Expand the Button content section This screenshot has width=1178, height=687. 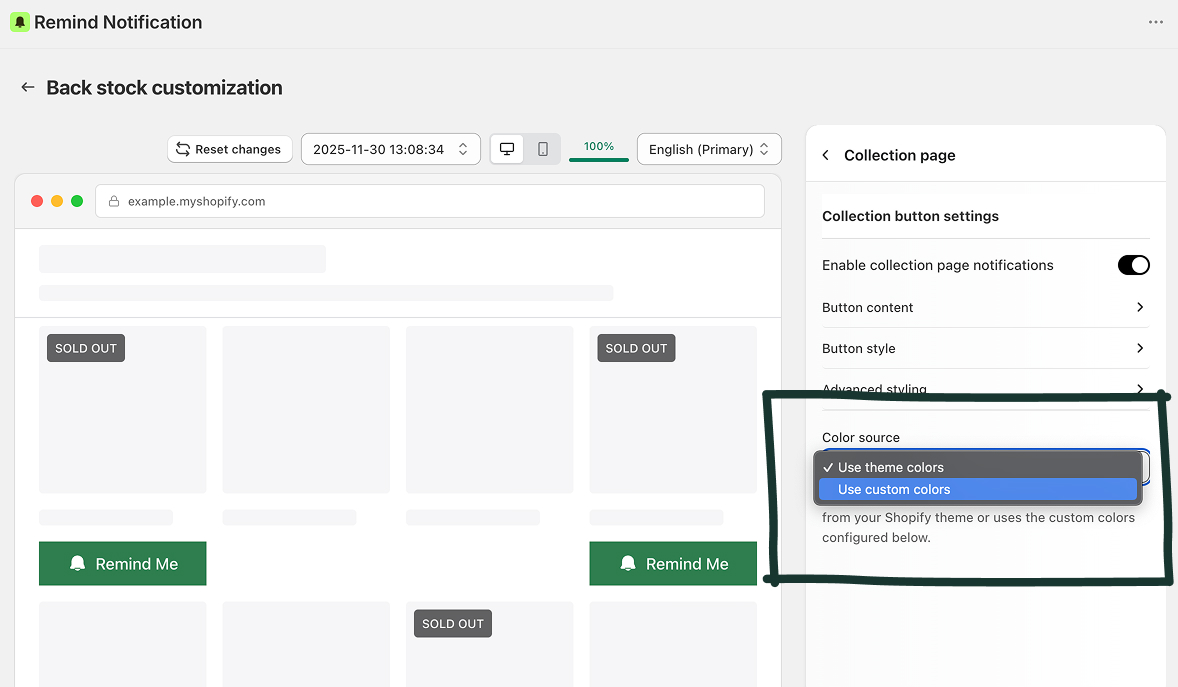[985, 307]
